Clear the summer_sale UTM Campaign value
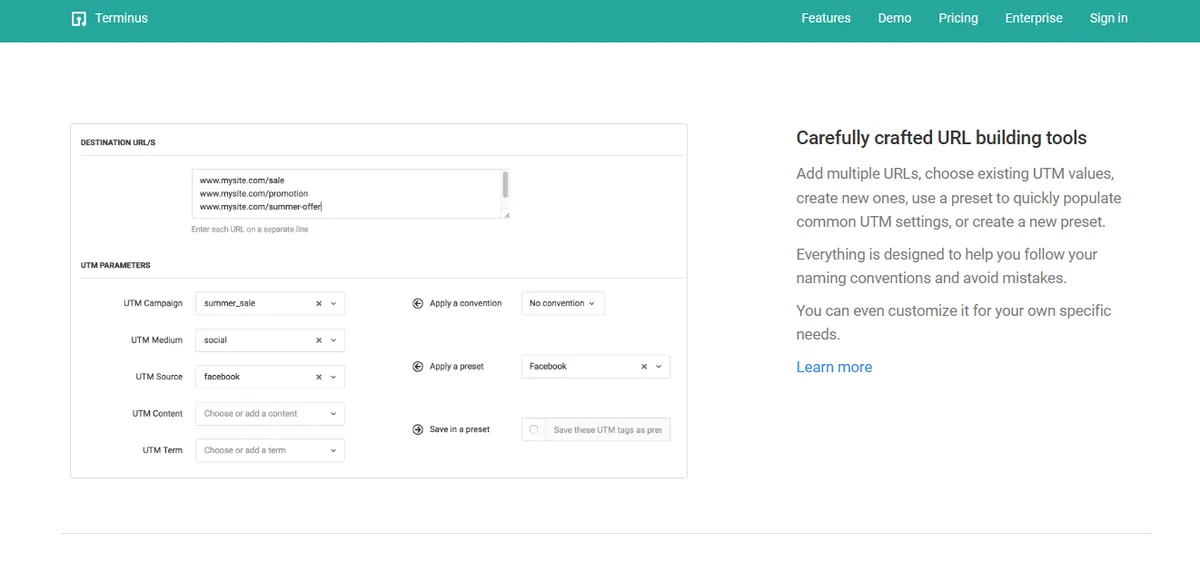Screen dimensions: 1200x580 tap(318, 302)
